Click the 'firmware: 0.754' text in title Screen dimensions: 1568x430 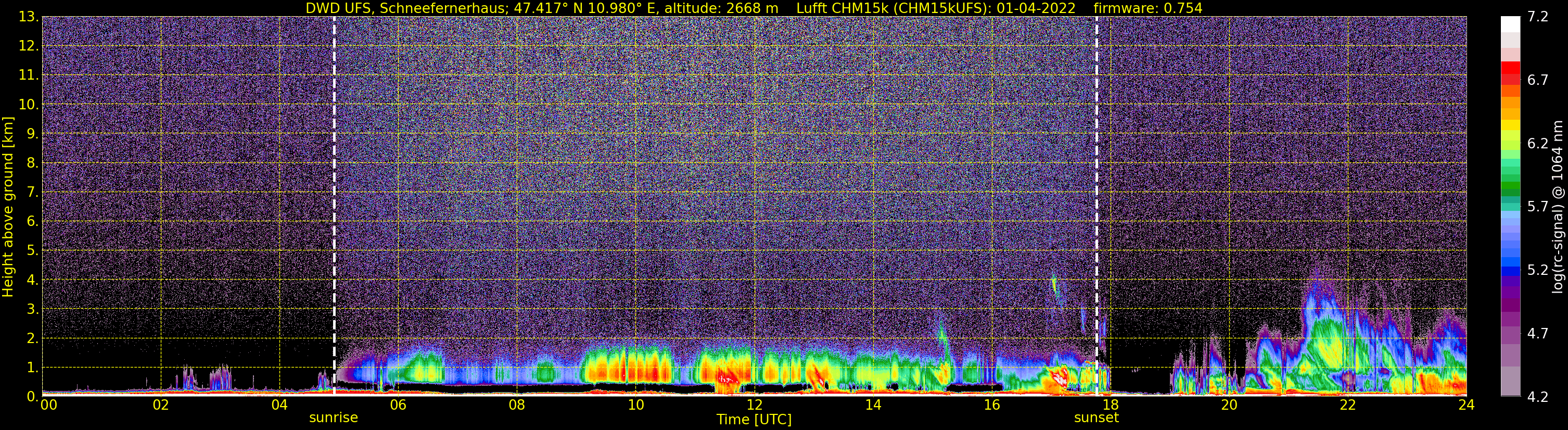(1148, 8)
